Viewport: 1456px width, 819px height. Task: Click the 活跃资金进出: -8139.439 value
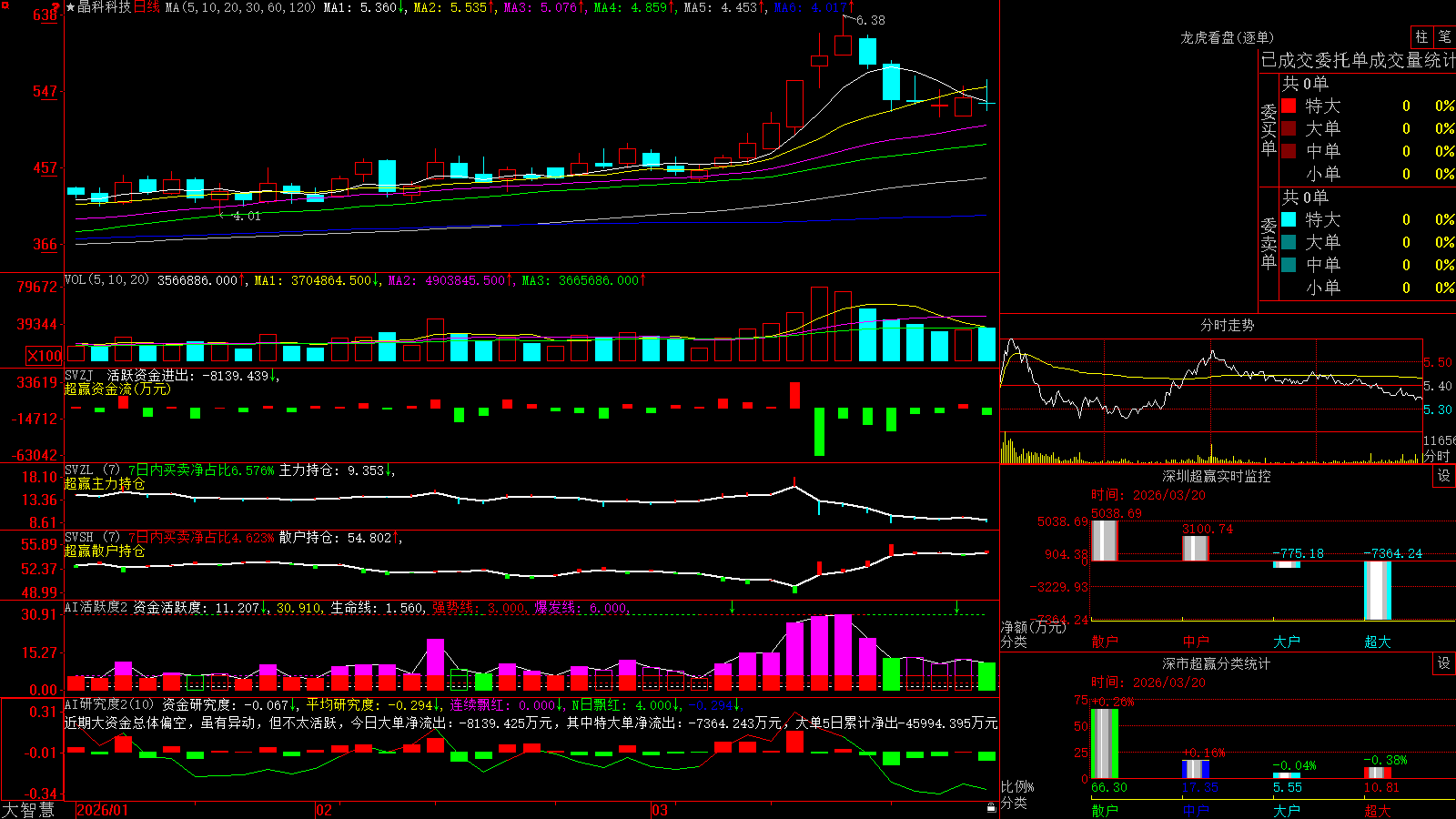coord(188,375)
